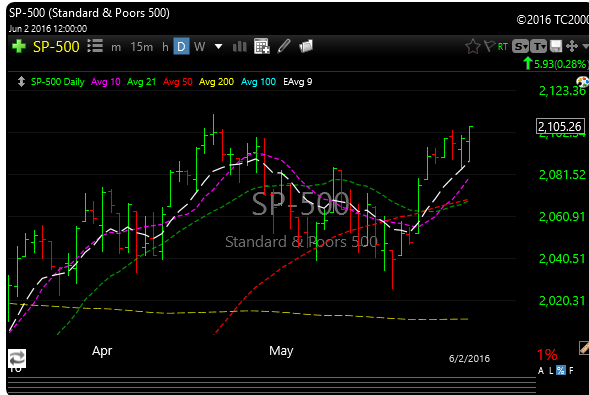Open the timeframe dropdown arrow
Screen dimensions: 589x395
click(218, 47)
